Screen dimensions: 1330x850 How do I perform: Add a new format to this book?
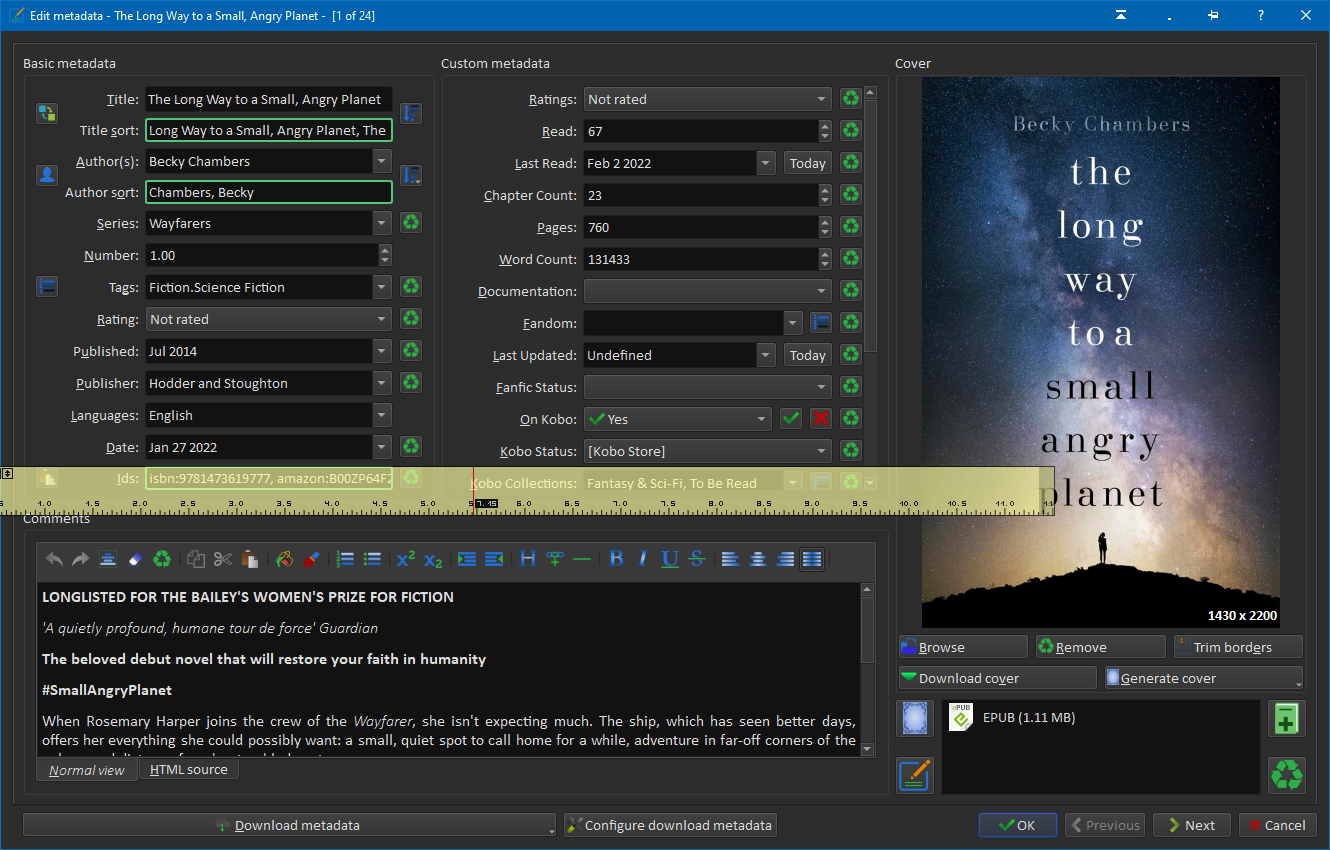pyautogui.click(x=1286, y=718)
